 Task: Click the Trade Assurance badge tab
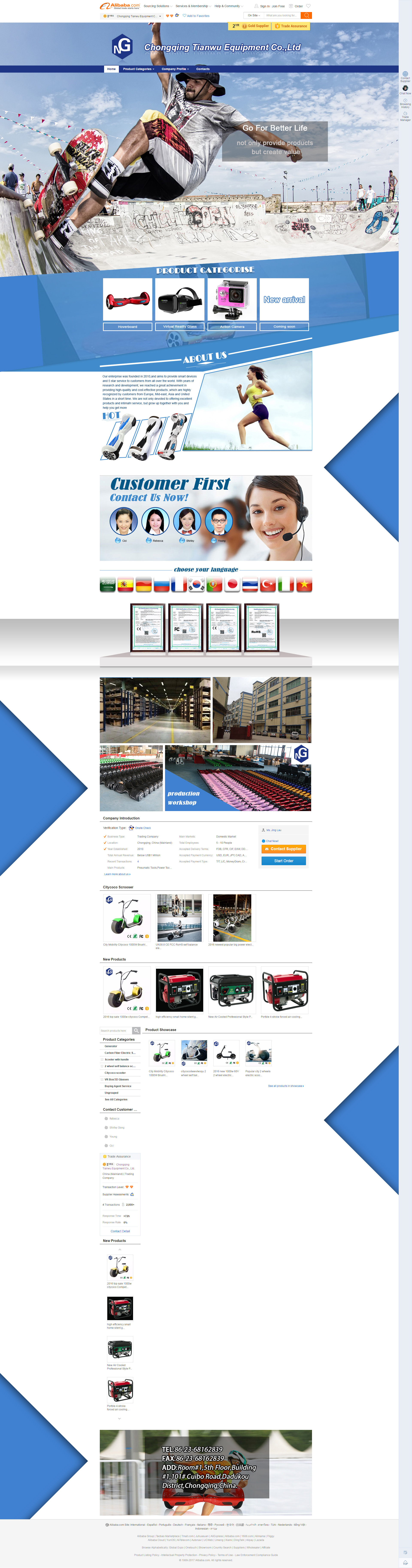click(x=291, y=26)
